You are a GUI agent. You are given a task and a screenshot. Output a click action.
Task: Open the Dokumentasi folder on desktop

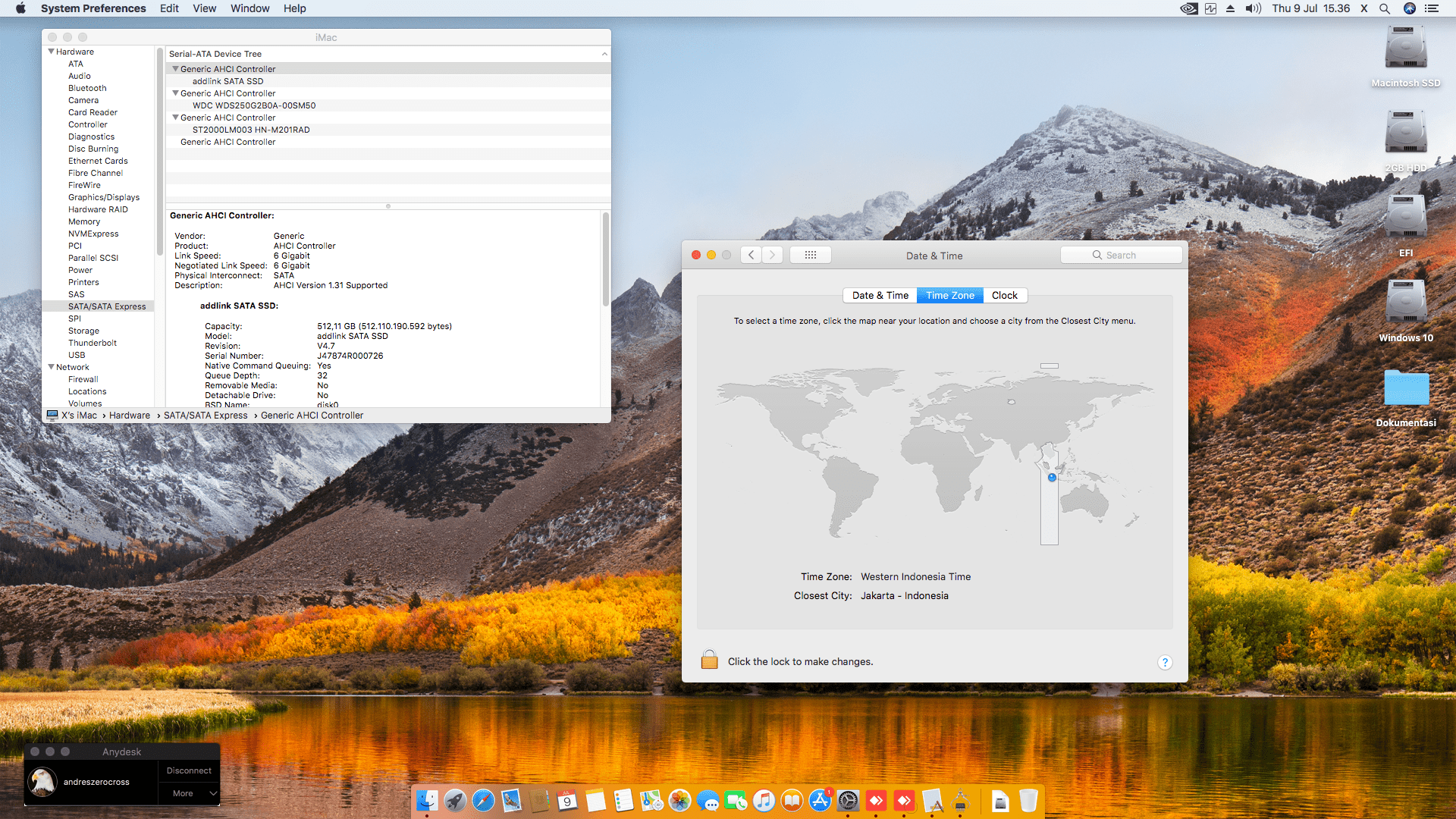[1406, 389]
